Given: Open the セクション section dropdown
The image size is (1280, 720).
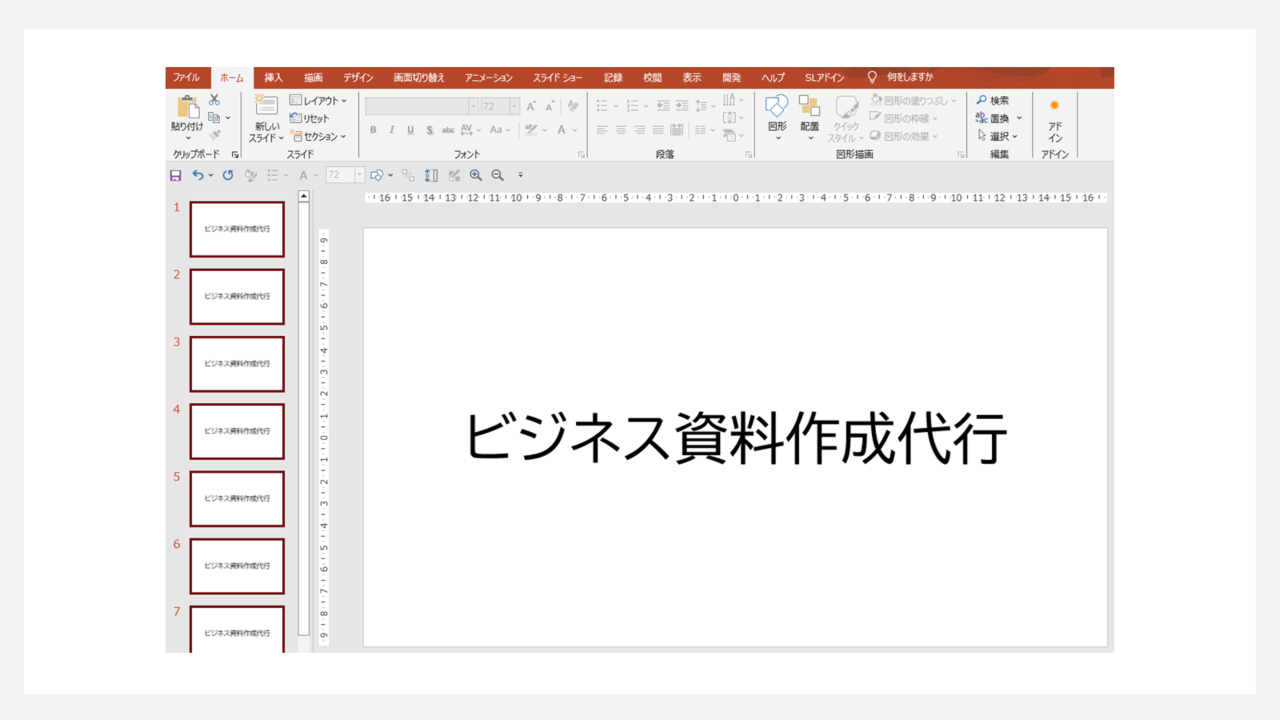Looking at the screenshot, I should pos(318,136).
